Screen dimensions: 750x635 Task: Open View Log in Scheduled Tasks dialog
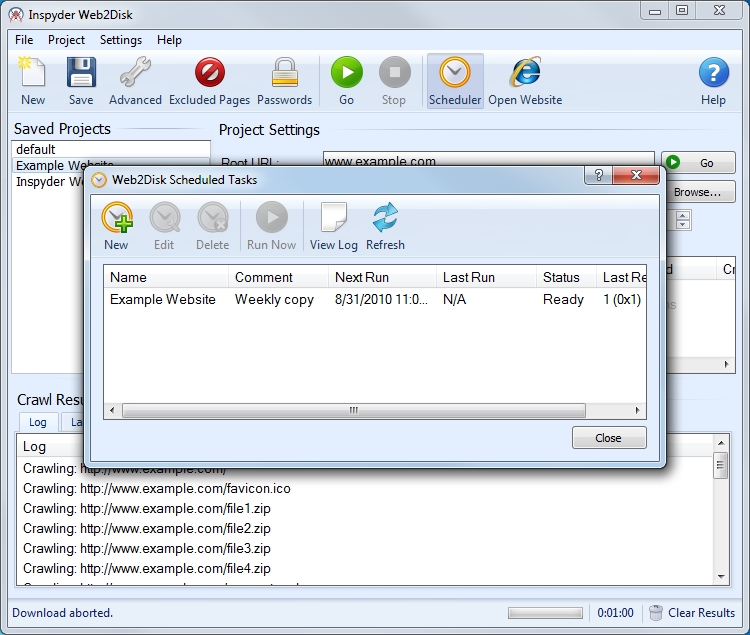point(333,226)
